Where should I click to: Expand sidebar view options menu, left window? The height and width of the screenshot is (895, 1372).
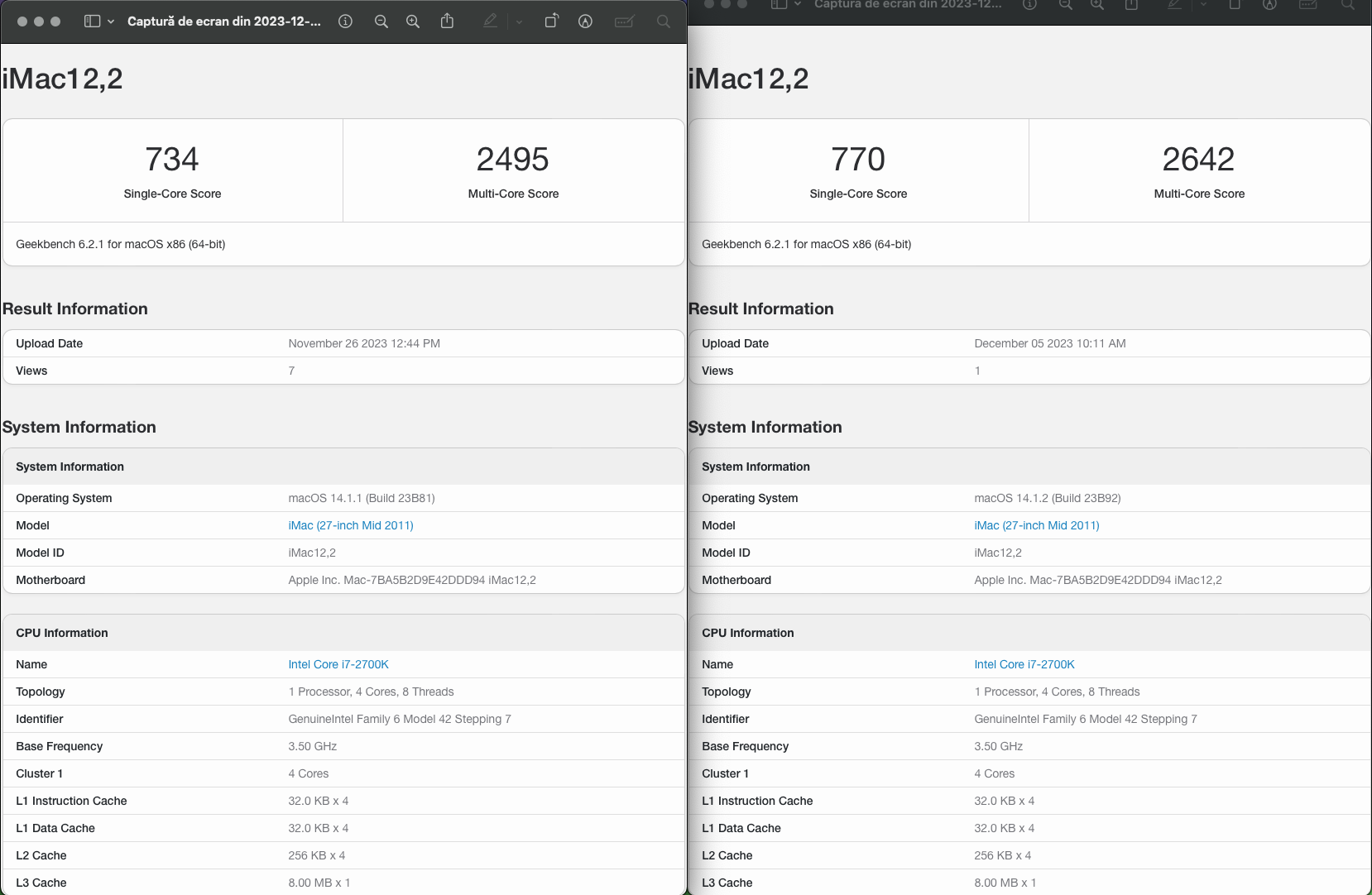coord(111,22)
